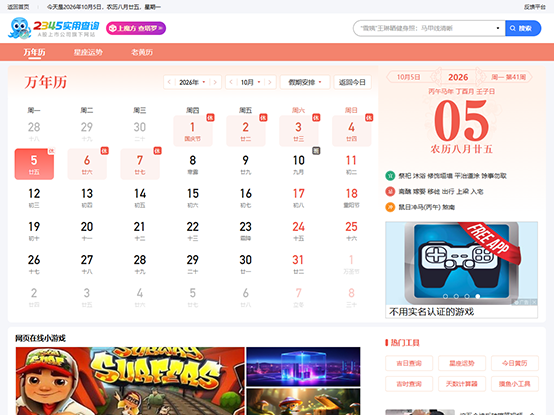The width and height of the screenshot is (554, 415).
Task: Select October 2 date cell
Action: tap(246, 131)
